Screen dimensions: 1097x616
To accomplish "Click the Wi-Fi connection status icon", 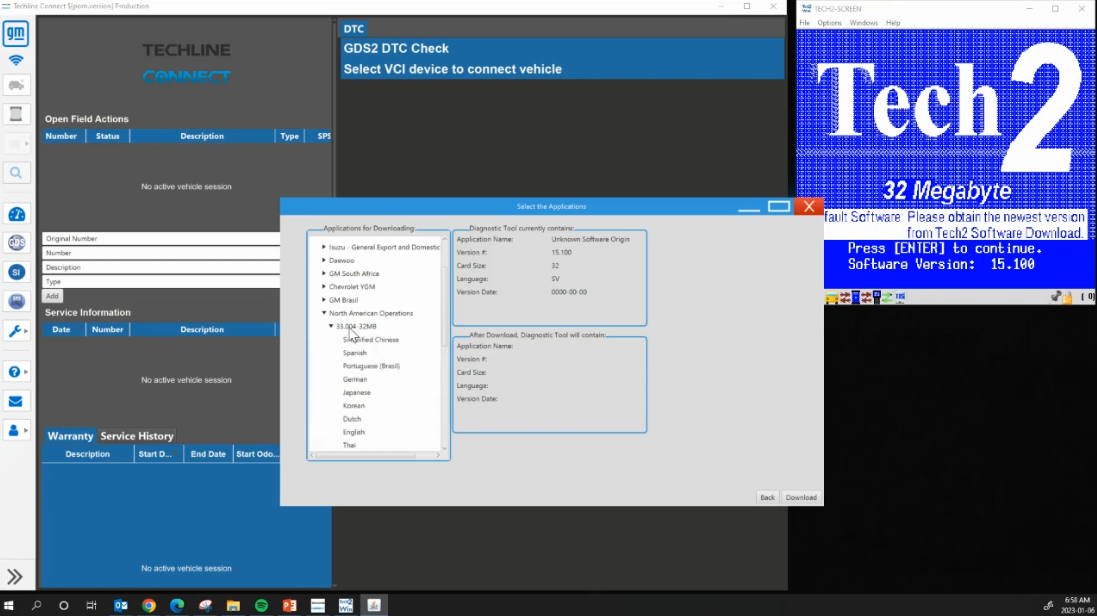I will pyautogui.click(x=15, y=60).
